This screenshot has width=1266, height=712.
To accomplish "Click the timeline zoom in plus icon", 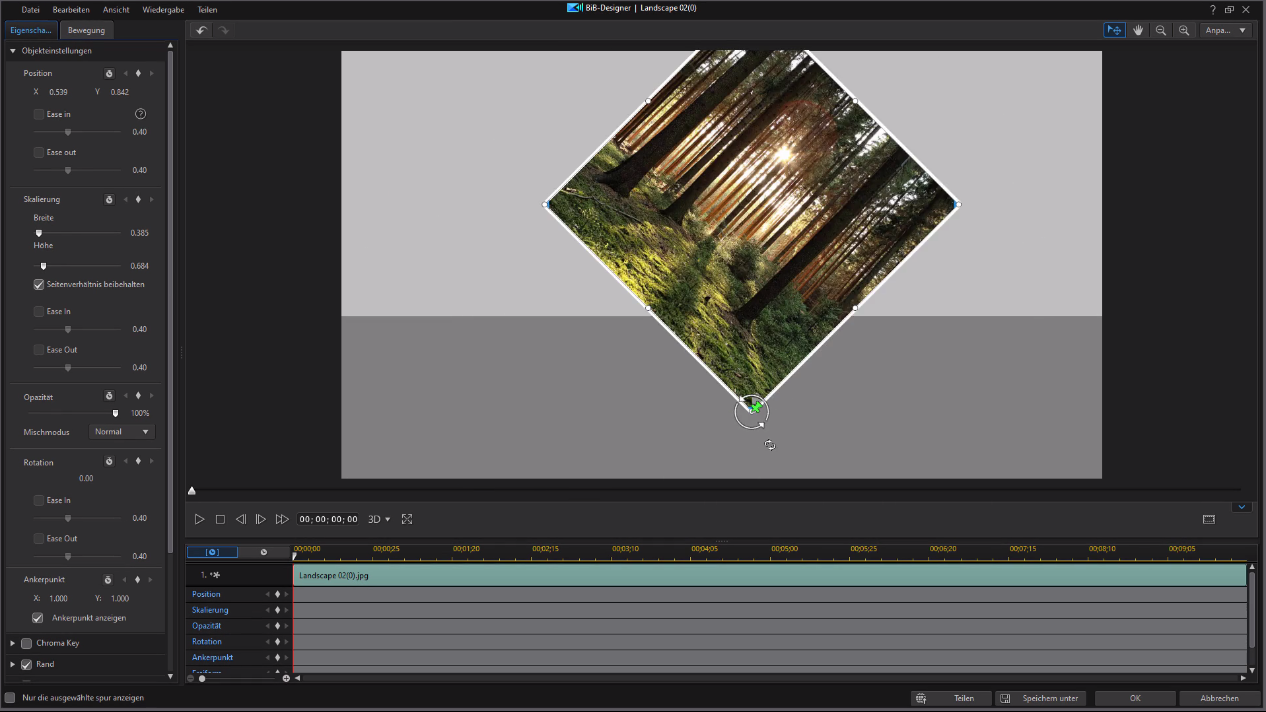I will click(286, 678).
